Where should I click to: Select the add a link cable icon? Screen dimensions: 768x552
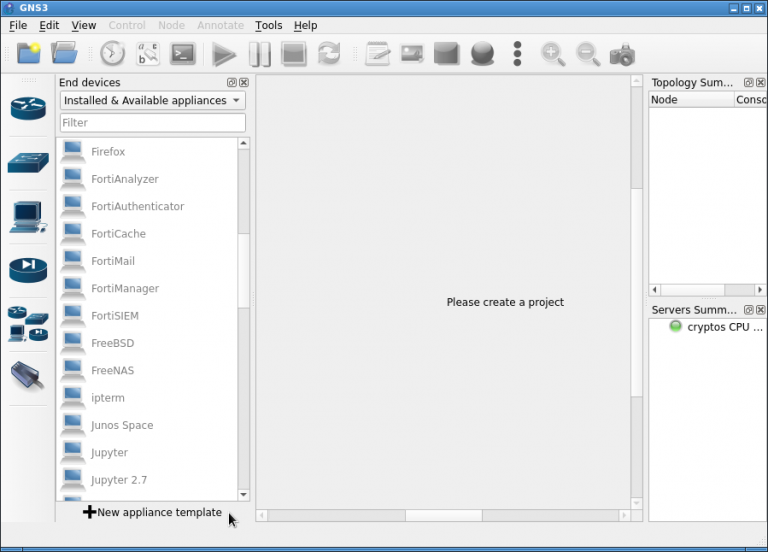28,376
